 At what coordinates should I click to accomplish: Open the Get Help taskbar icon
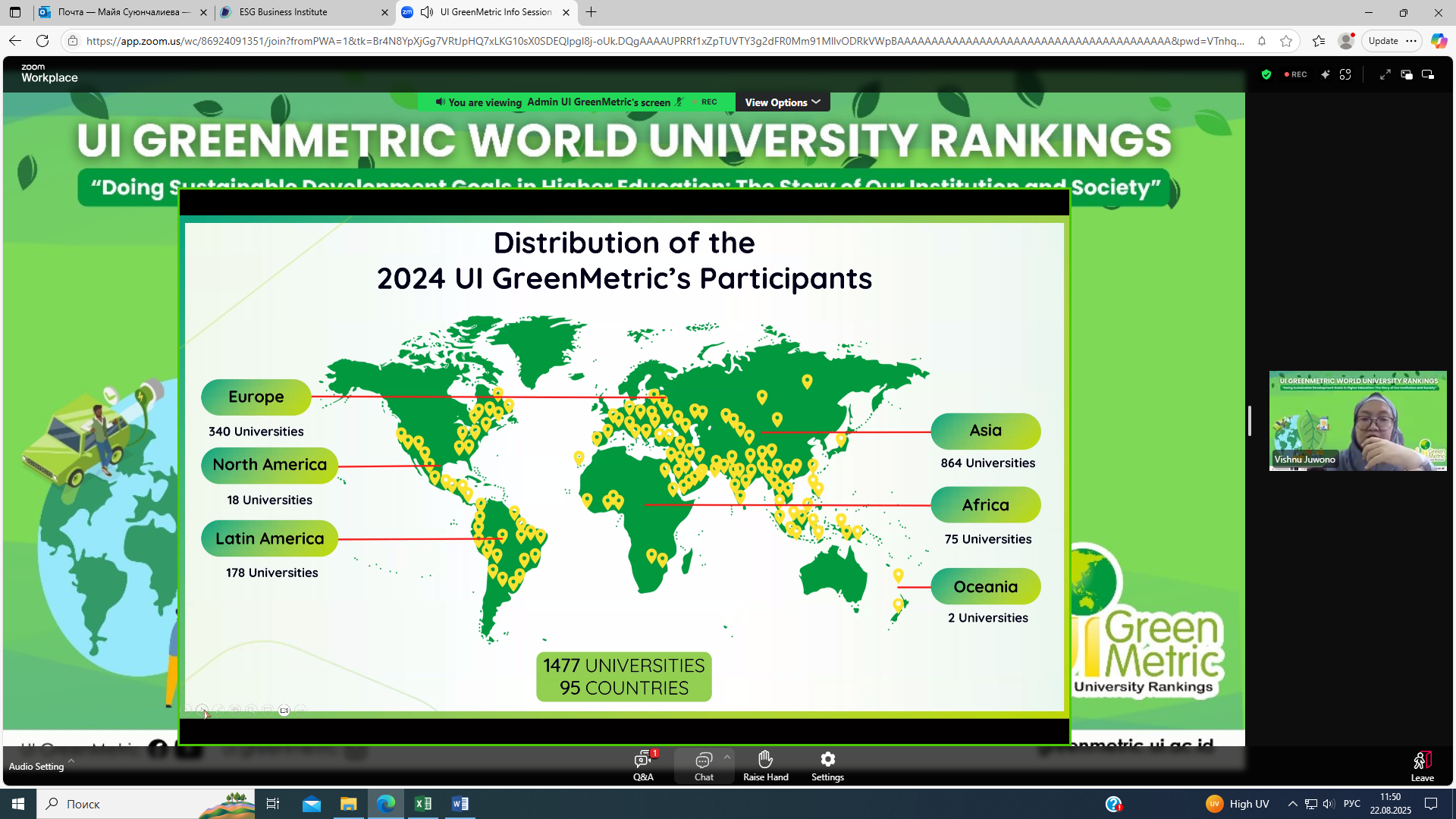click(x=1113, y=804)
